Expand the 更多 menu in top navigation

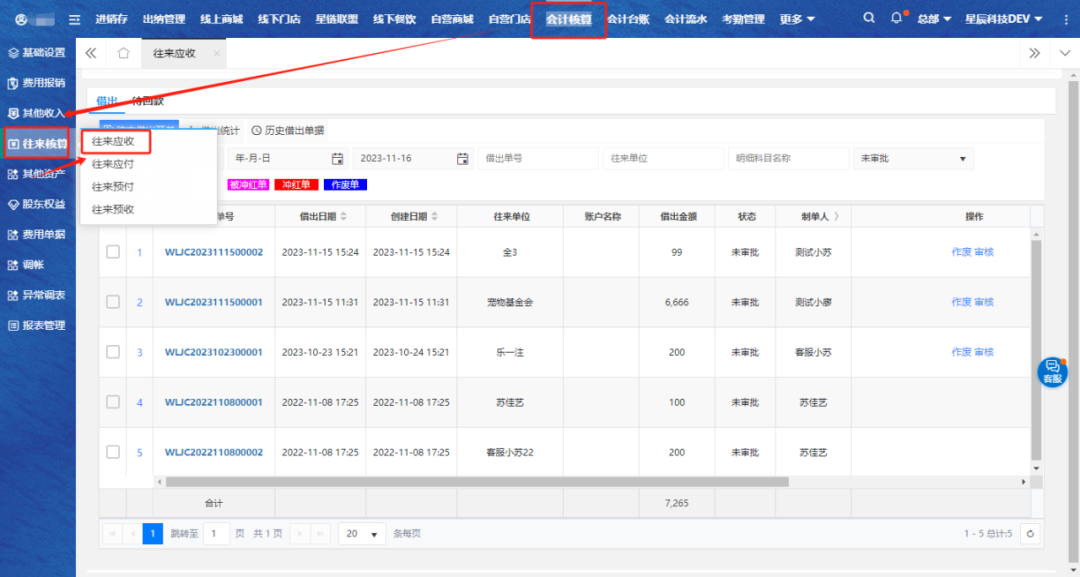pyautogui.click(x=797, y=19)
